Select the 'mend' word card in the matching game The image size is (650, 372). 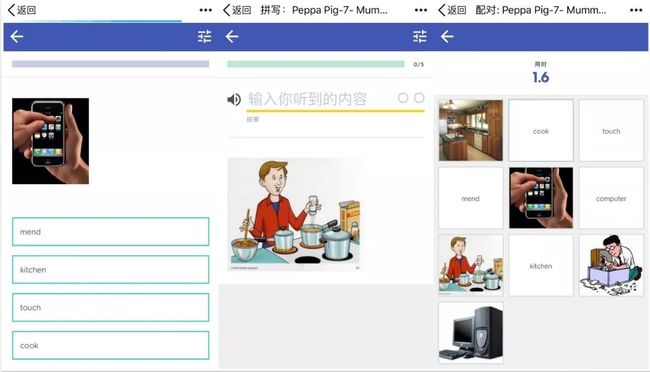coord(471,198)
